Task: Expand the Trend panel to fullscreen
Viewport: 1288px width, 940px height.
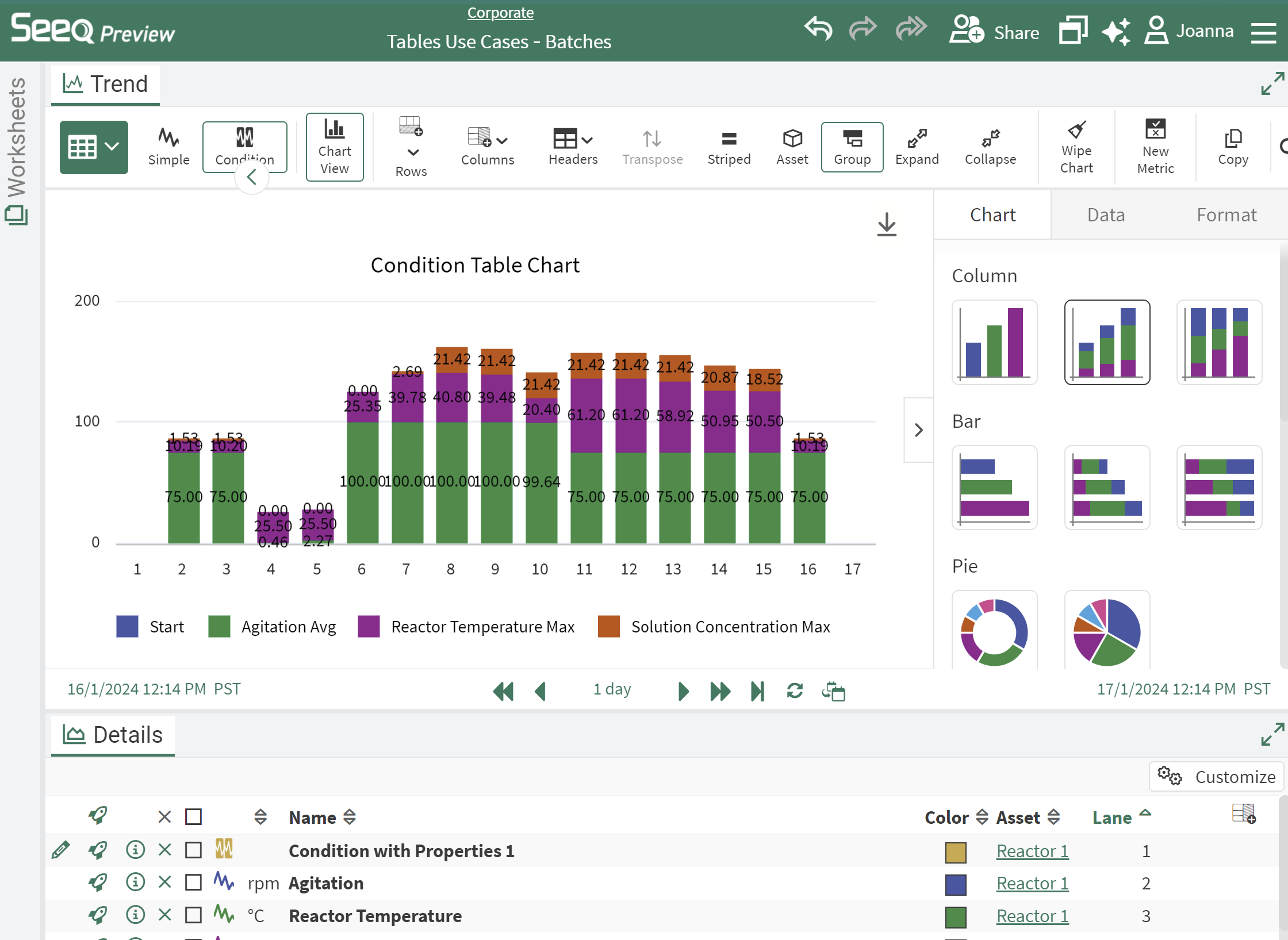Action: 1272,83
